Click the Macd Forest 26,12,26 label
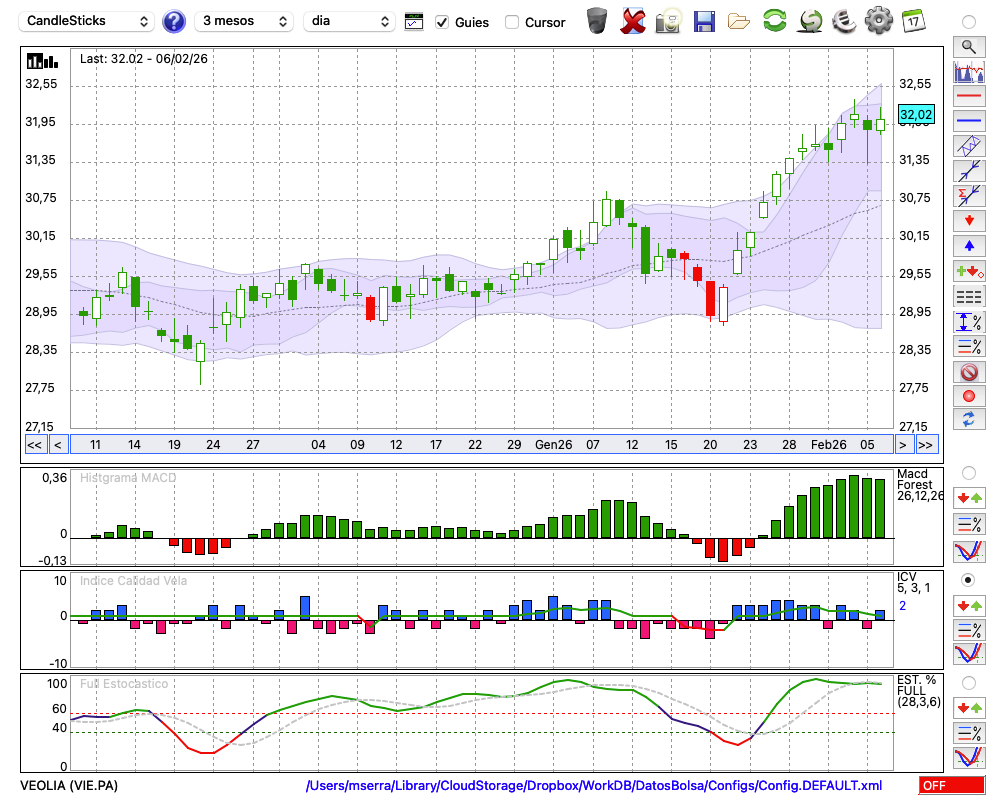This screenshot has height=800, width=1000. 919,485
